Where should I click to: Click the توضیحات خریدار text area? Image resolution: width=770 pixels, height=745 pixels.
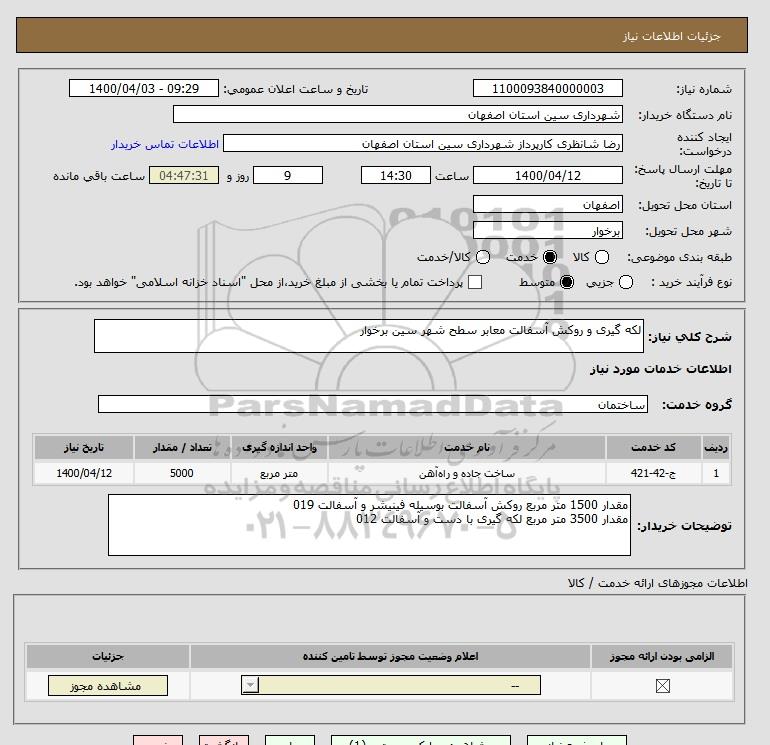pyautogui.click(x=369, y=525)
